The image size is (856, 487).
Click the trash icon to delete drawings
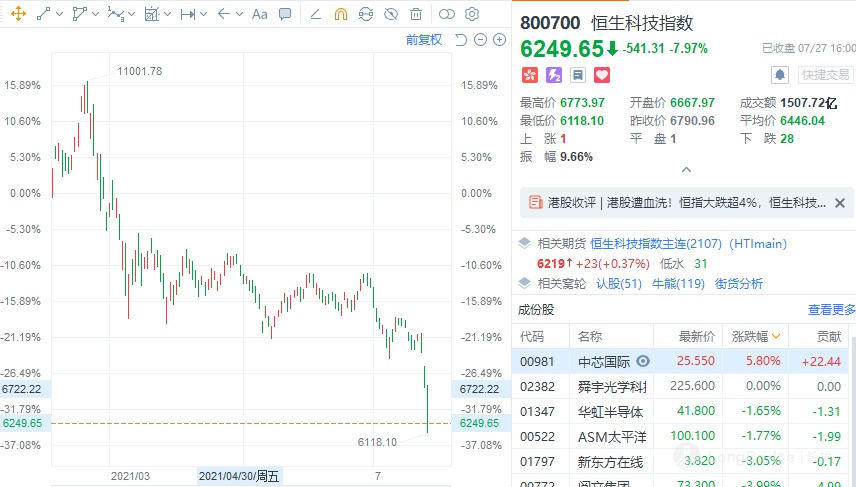(416, 14)
